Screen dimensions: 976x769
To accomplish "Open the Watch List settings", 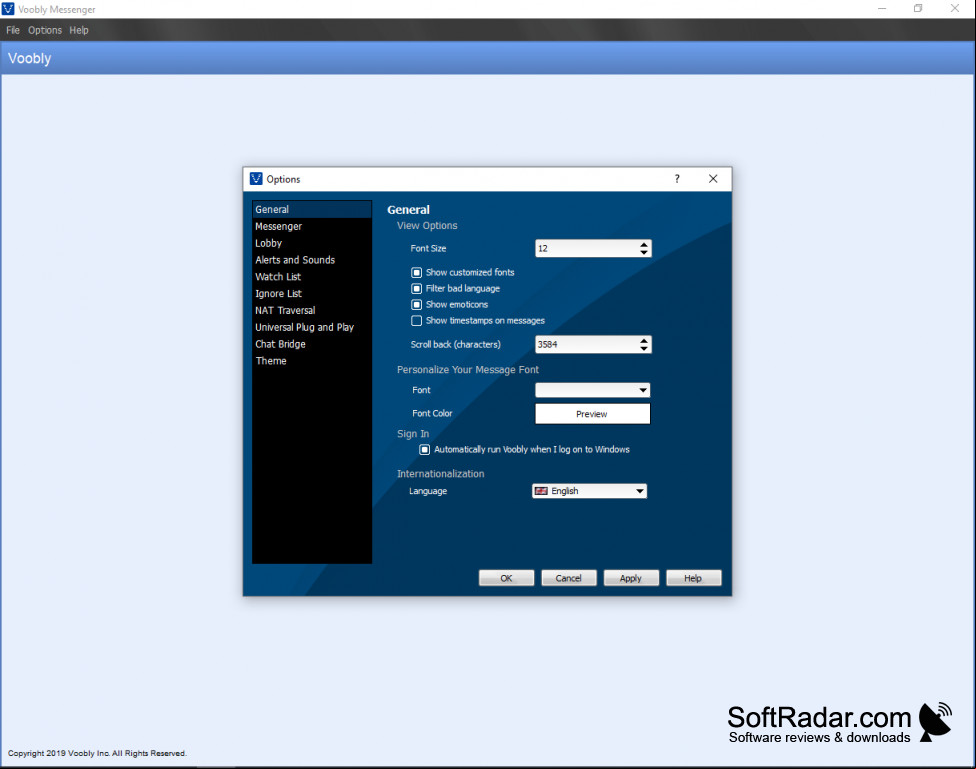I will [x=312, y=277].
